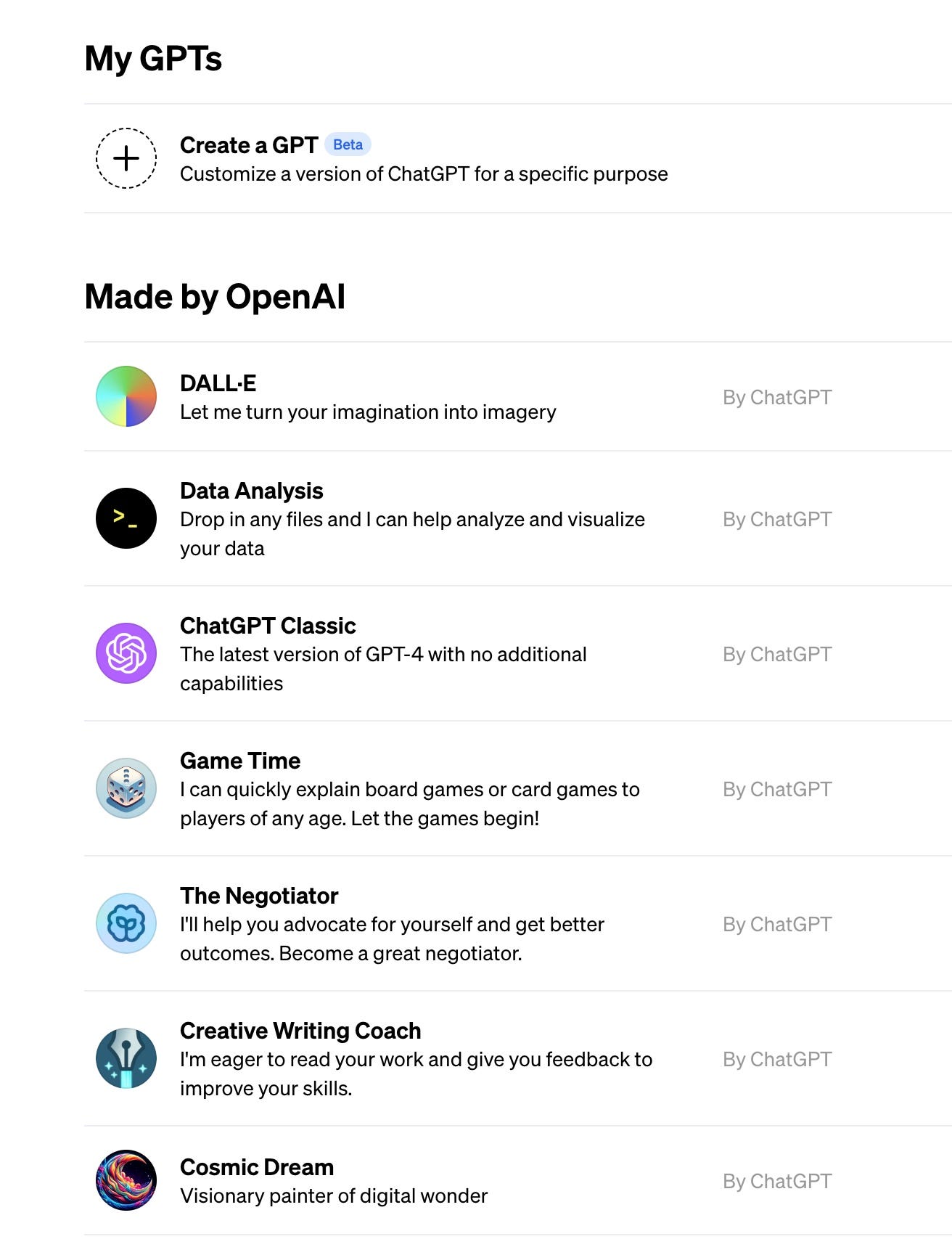
Task: Click the DALL·E color wheel icon
Action: [125, 396]
